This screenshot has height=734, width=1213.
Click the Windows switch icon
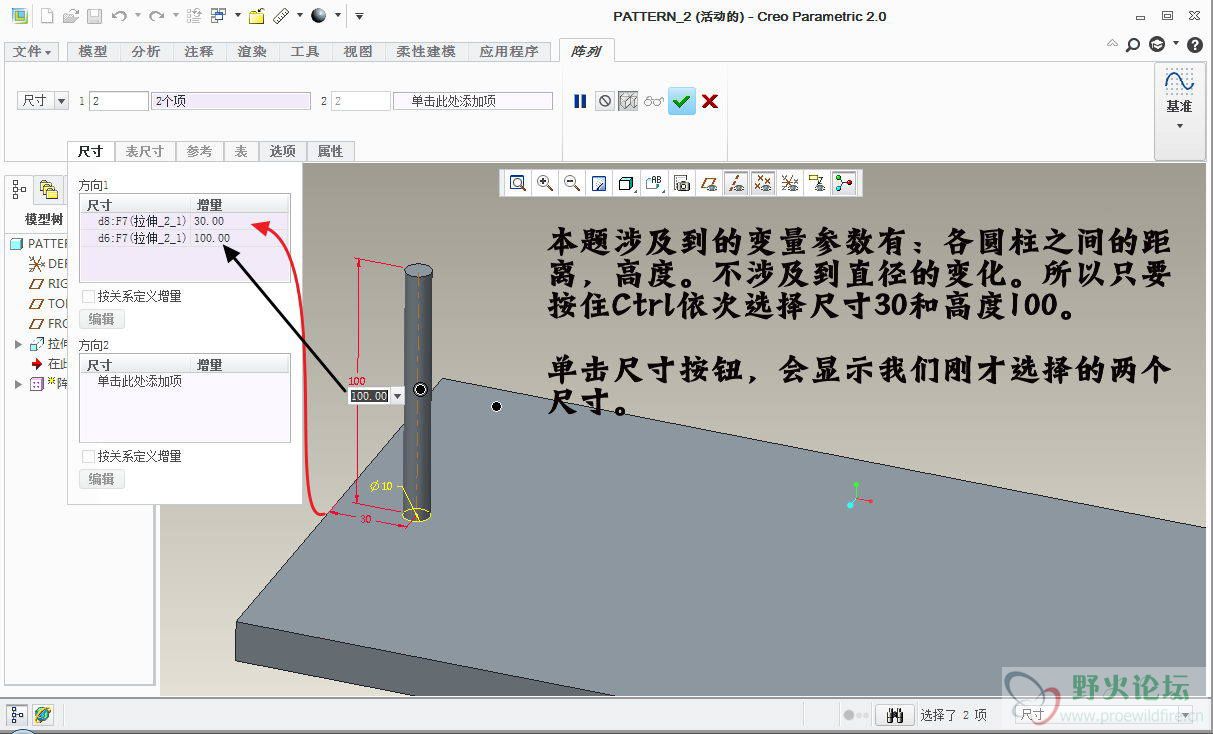point(219,16)
